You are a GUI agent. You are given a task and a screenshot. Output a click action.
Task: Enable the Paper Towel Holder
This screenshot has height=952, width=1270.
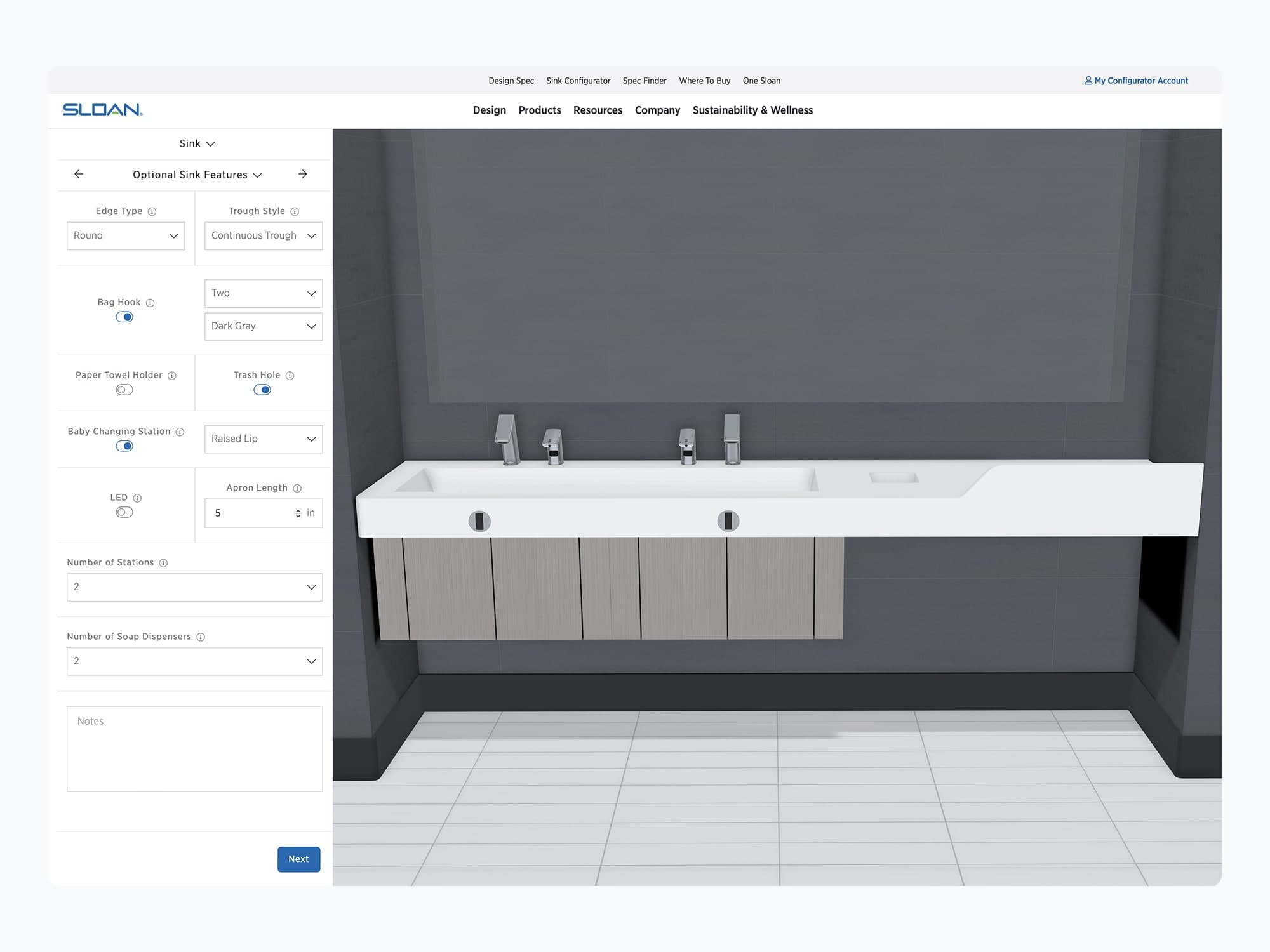tap(124, 389)
